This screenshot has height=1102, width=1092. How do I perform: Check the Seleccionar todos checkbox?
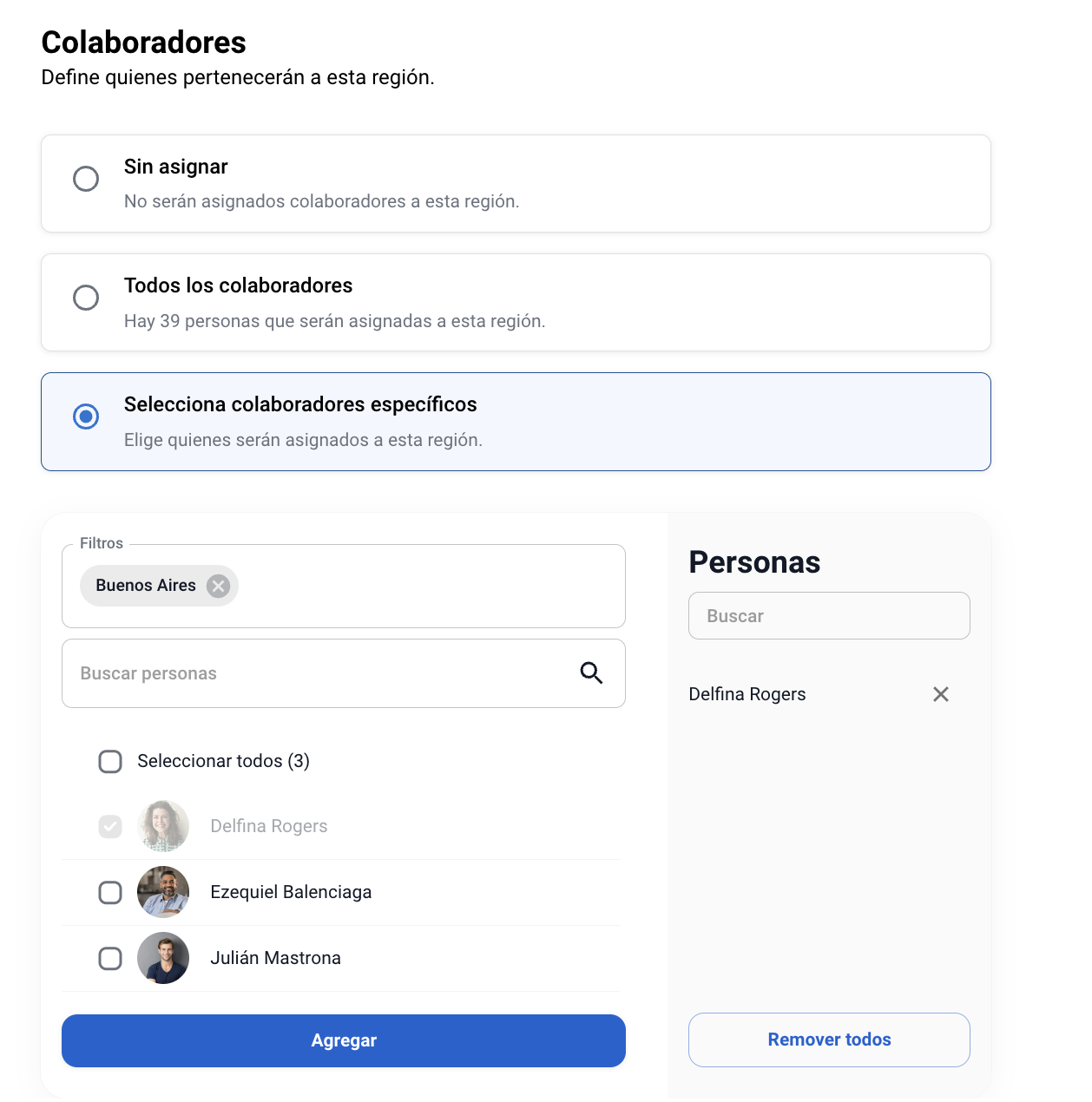tap(110, 761)
